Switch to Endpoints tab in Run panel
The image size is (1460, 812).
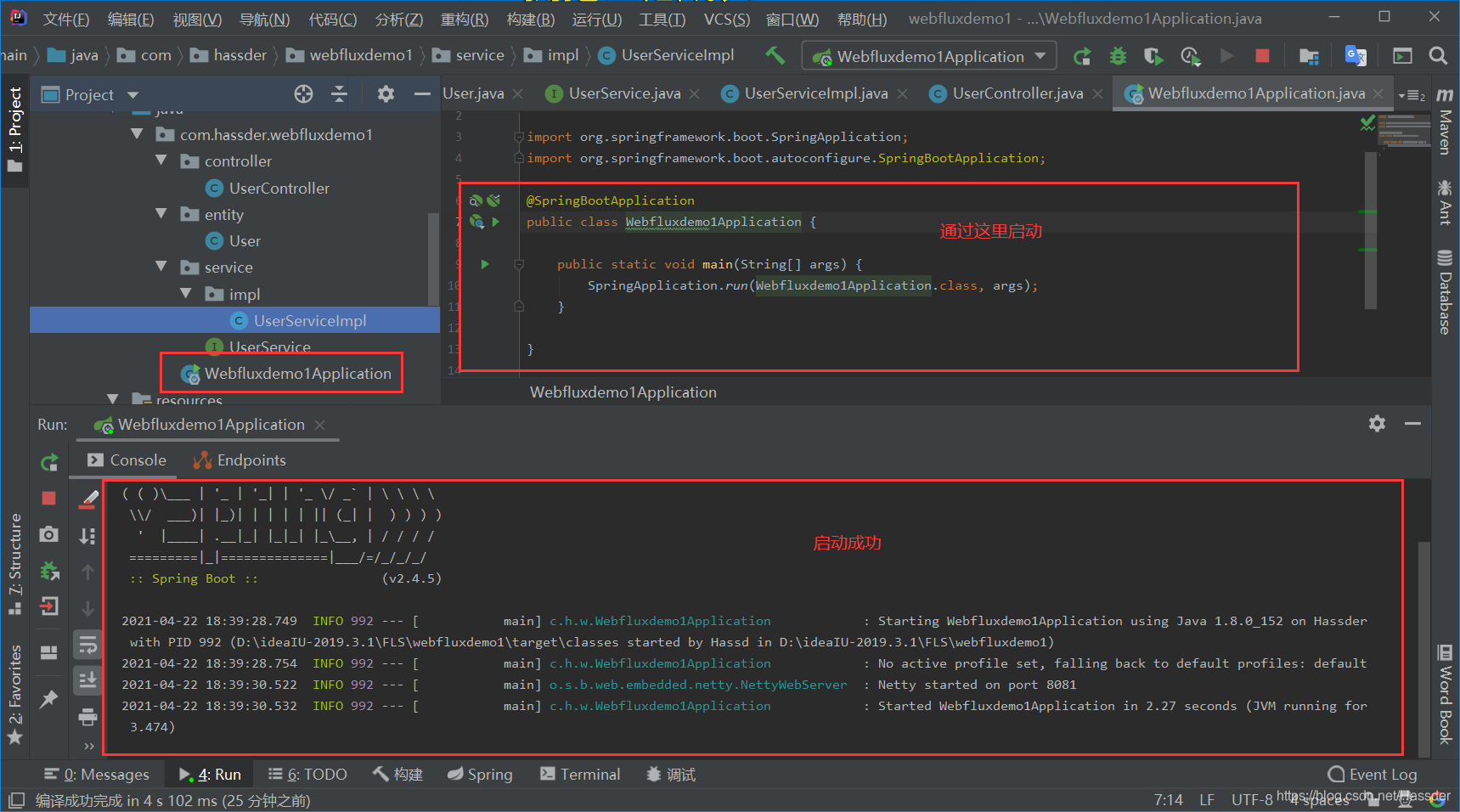tap(240, 460)
